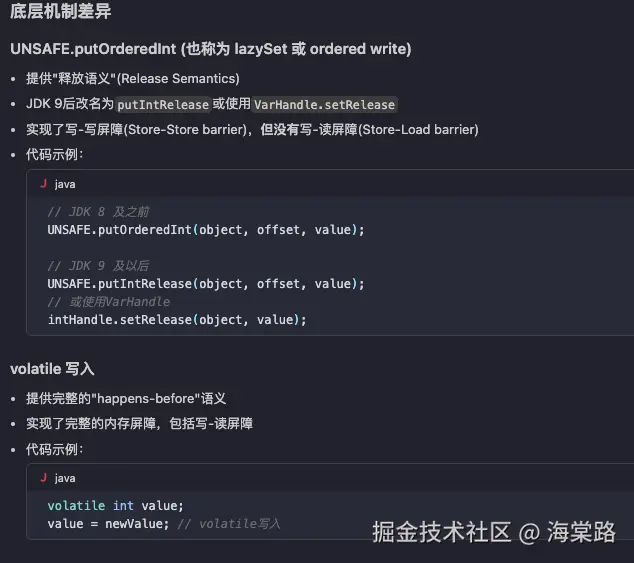Click the '// JDK 9 及以后' comment
This screenshot has width=634, height=563.
tap(98, 266)
